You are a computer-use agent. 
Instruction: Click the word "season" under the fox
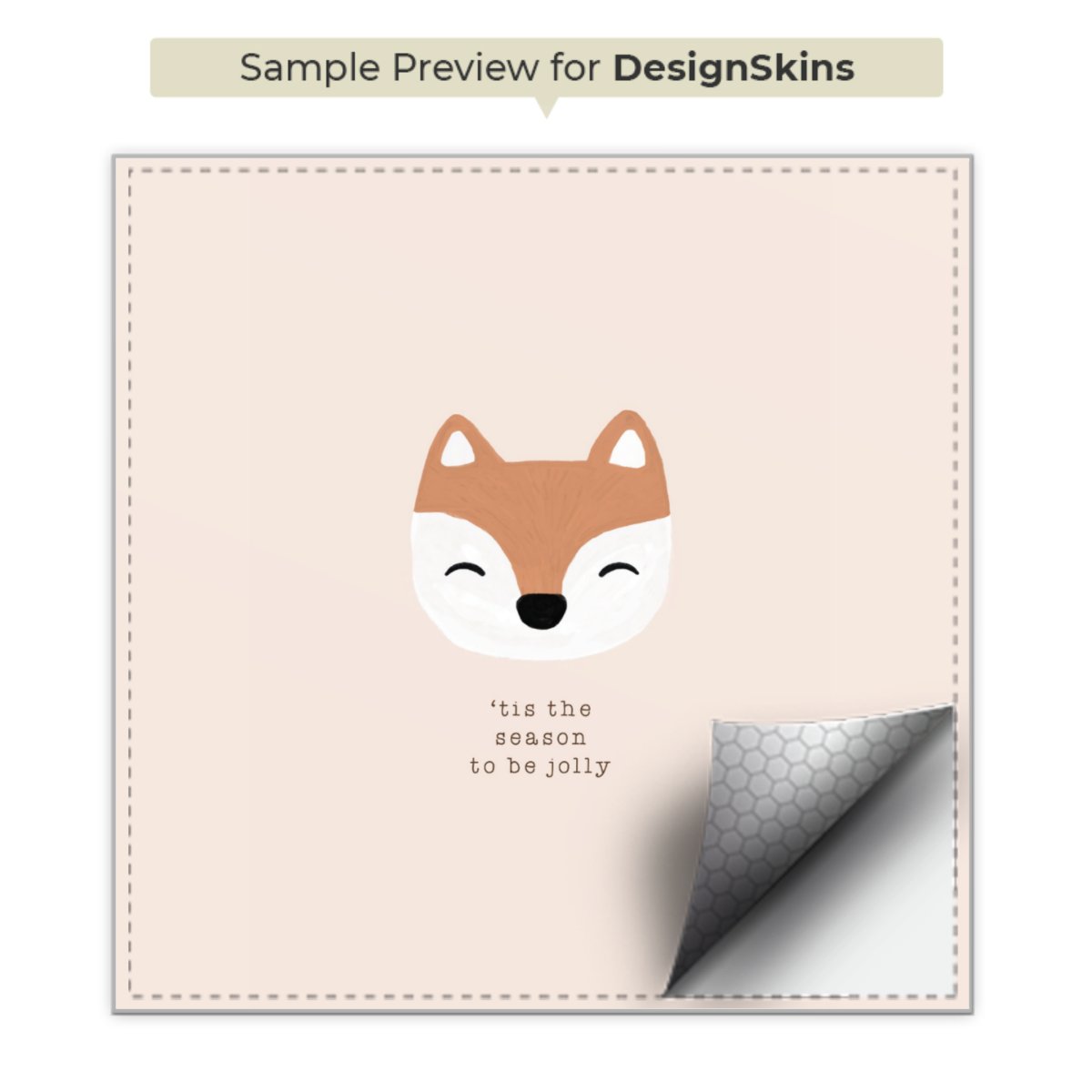(541, 738)
